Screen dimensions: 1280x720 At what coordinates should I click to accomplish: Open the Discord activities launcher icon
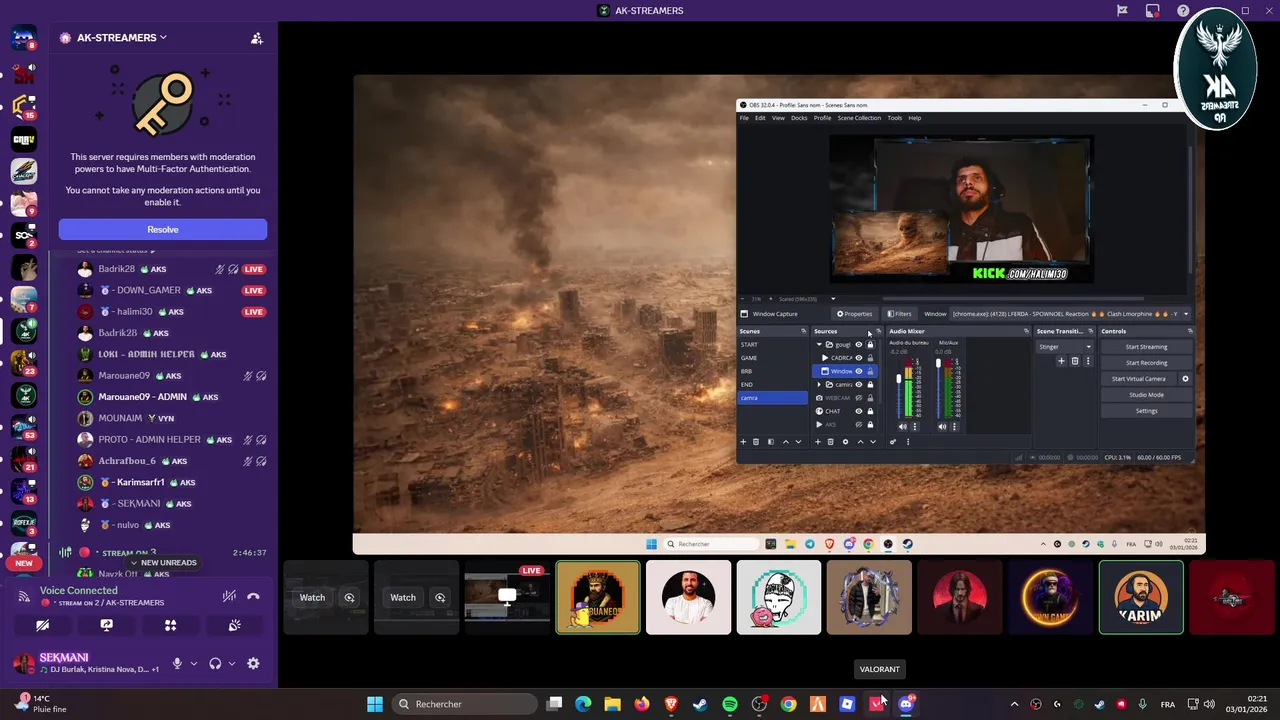pos(170,625)
